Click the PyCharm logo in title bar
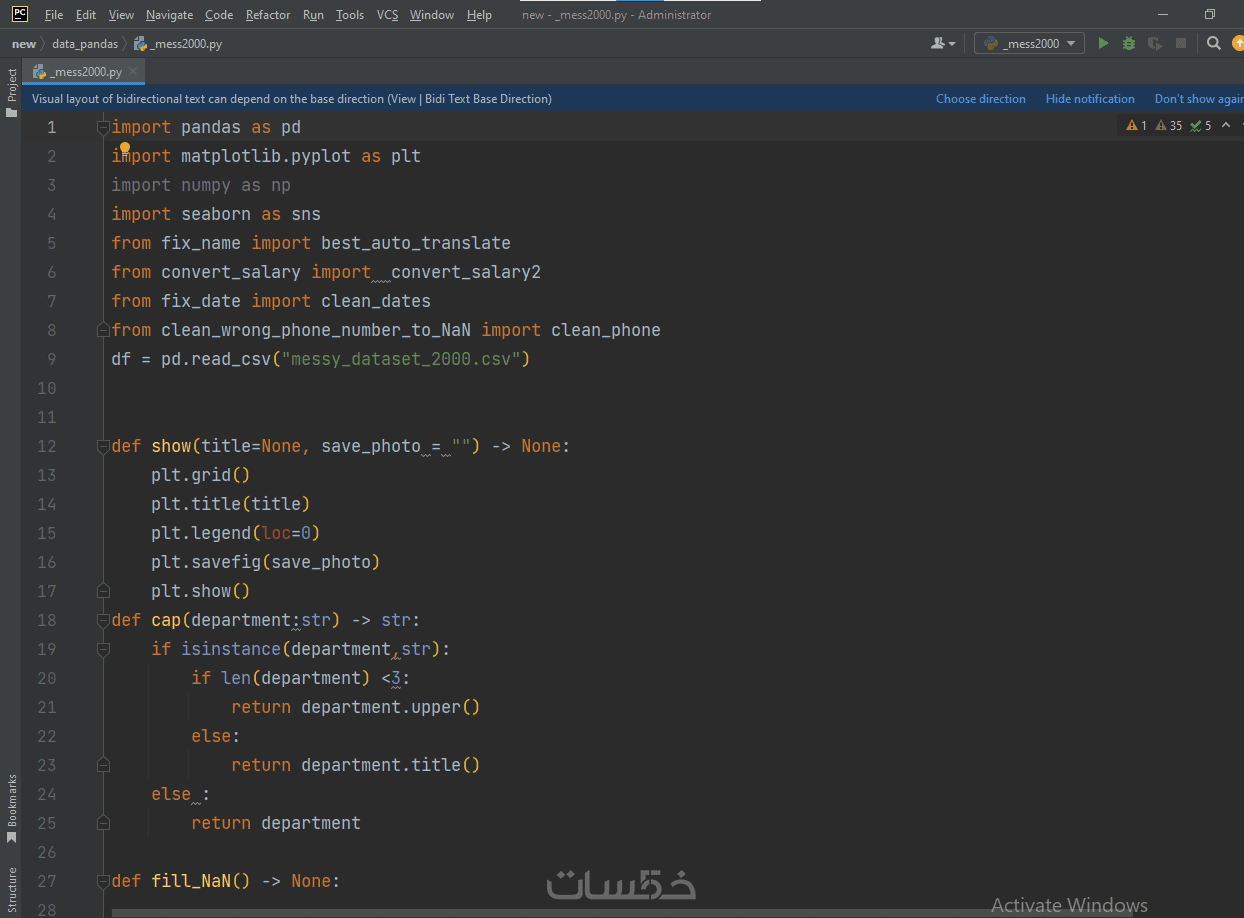 (19, 14)
